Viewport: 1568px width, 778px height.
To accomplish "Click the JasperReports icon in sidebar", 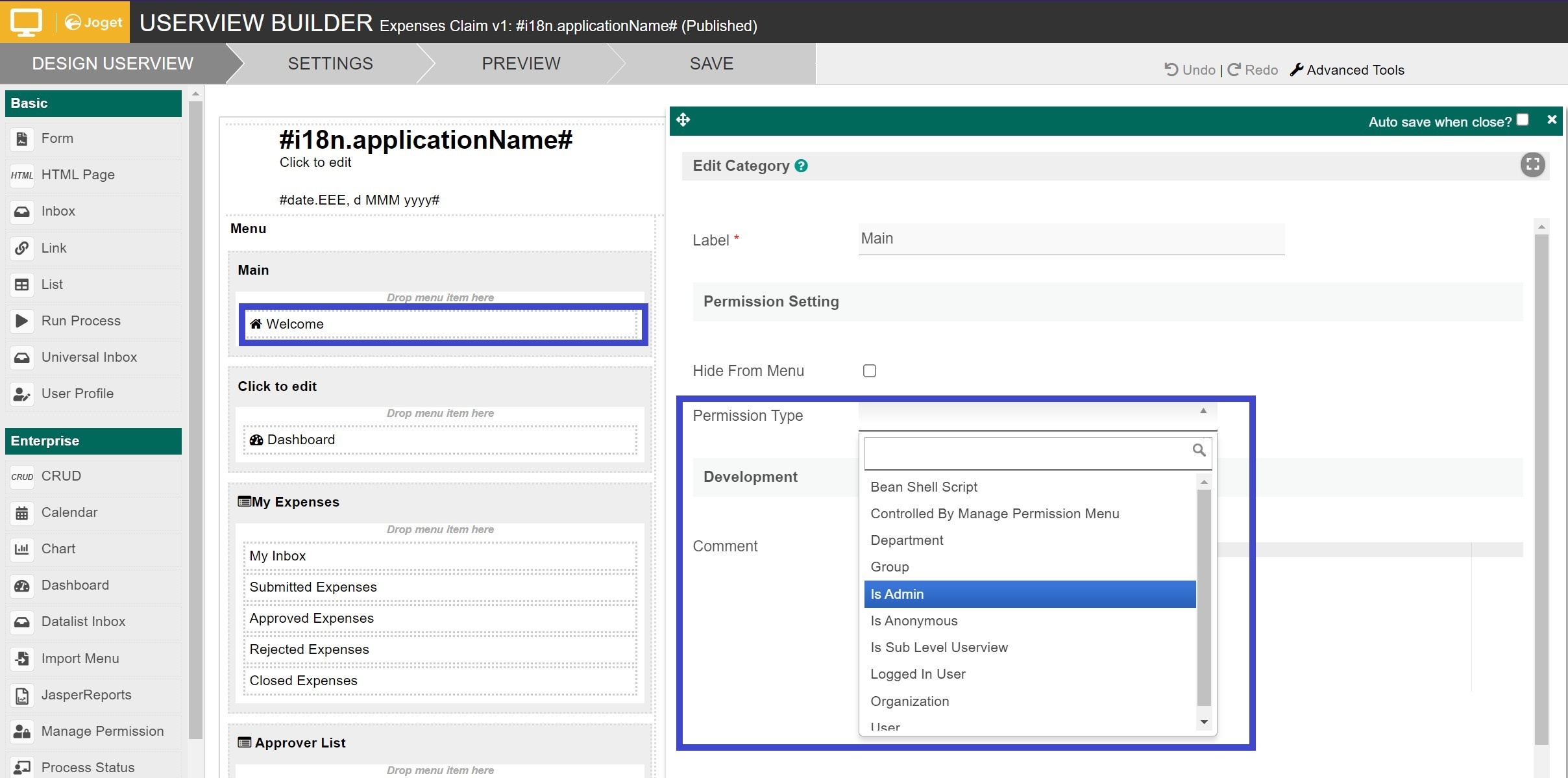I will coord(22,696).
